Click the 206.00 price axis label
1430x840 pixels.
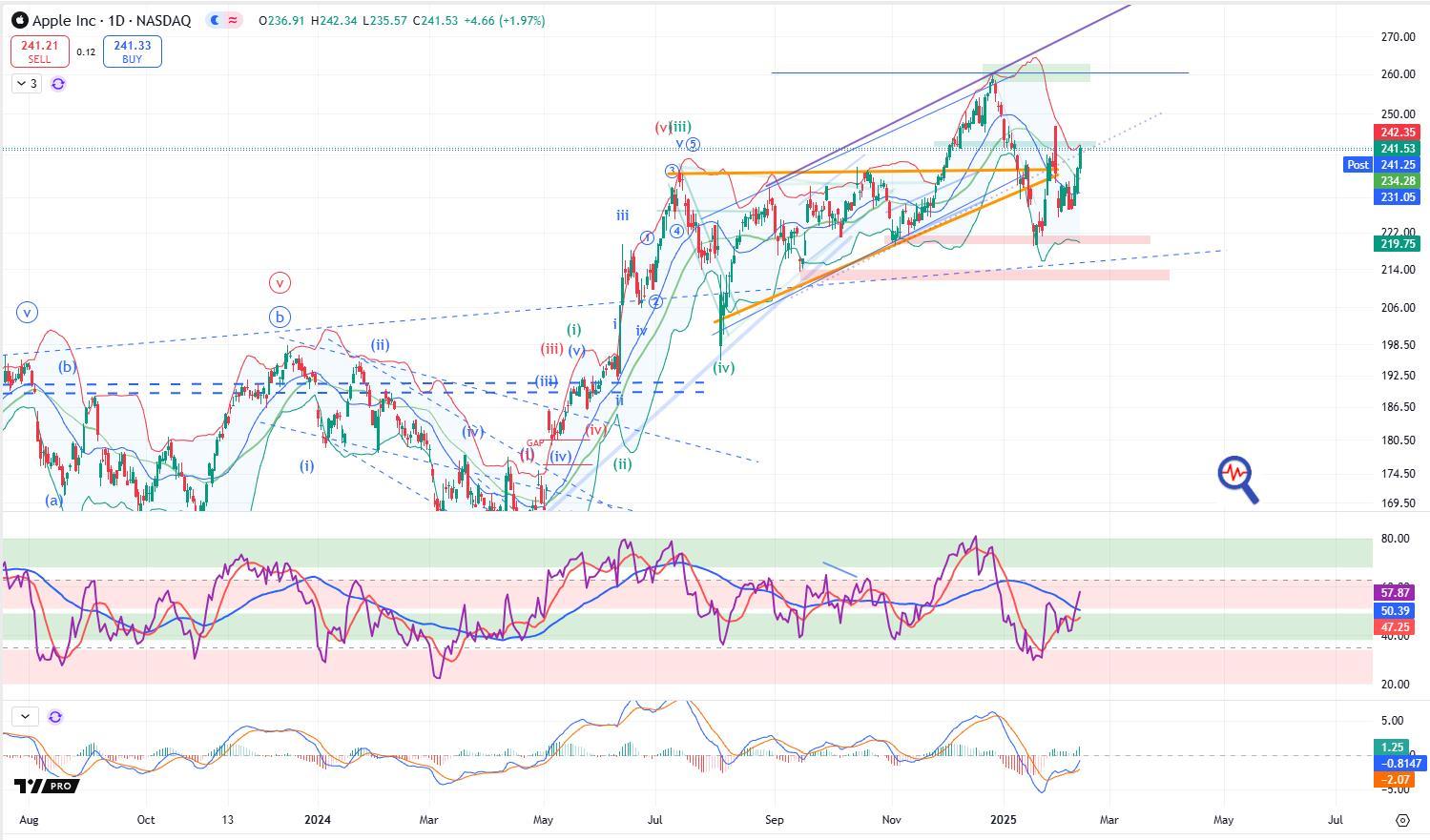coord(1398,308)
